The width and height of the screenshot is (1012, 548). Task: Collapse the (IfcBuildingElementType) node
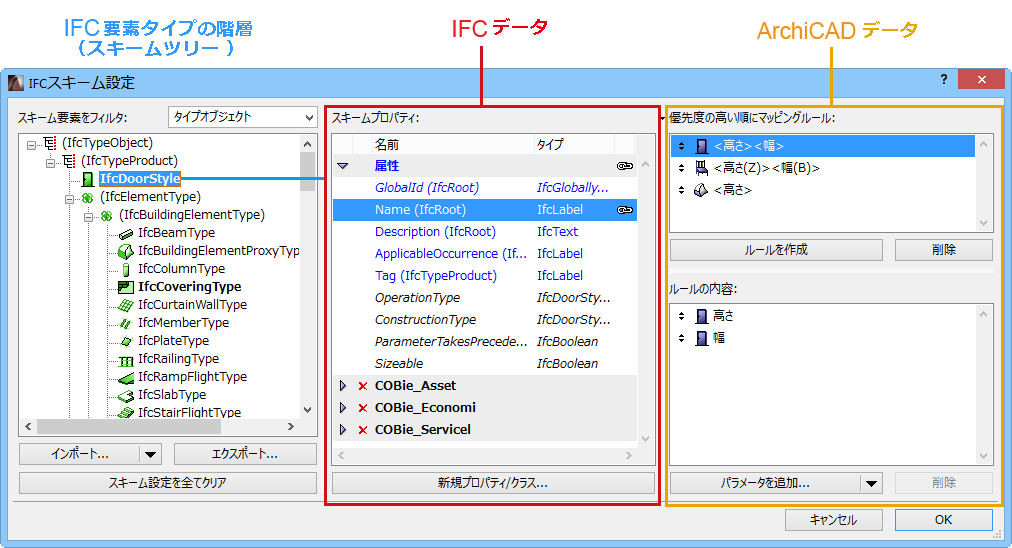(x=88, y=218)
